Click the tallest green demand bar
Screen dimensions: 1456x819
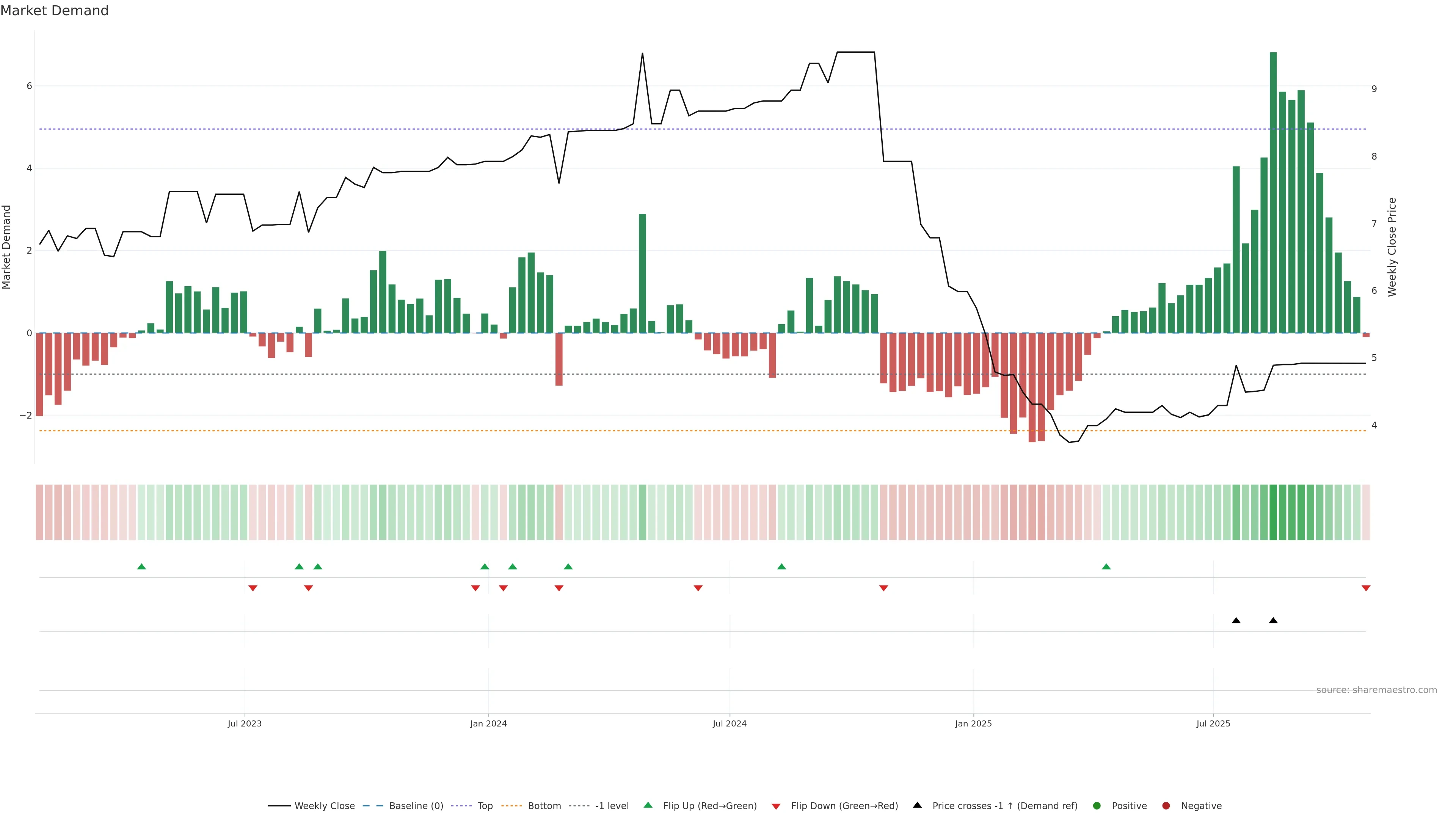click(x=1273, y=192)
